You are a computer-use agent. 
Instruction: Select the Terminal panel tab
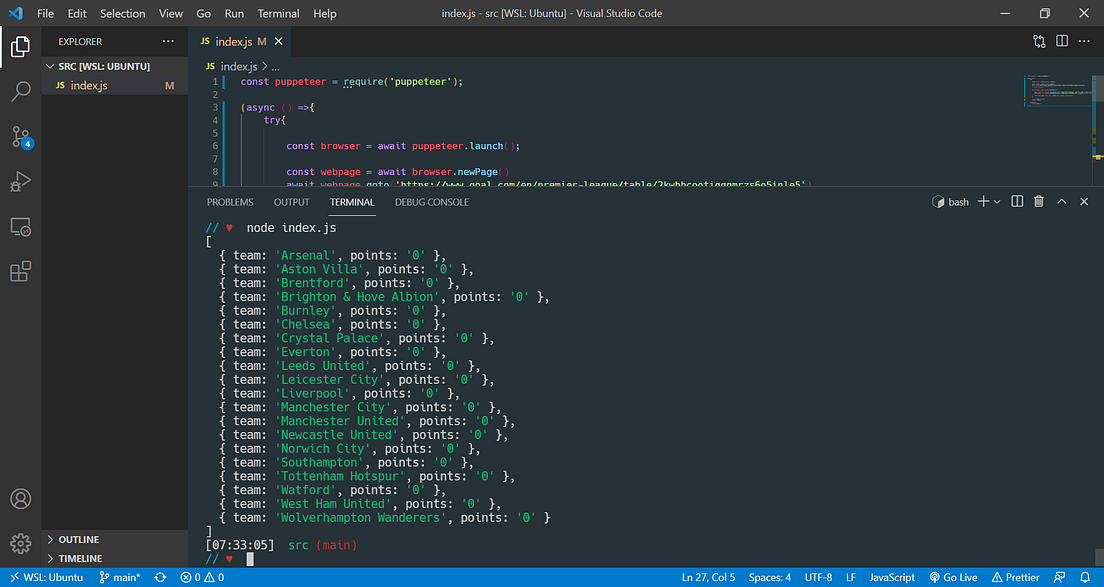(352, 202)
